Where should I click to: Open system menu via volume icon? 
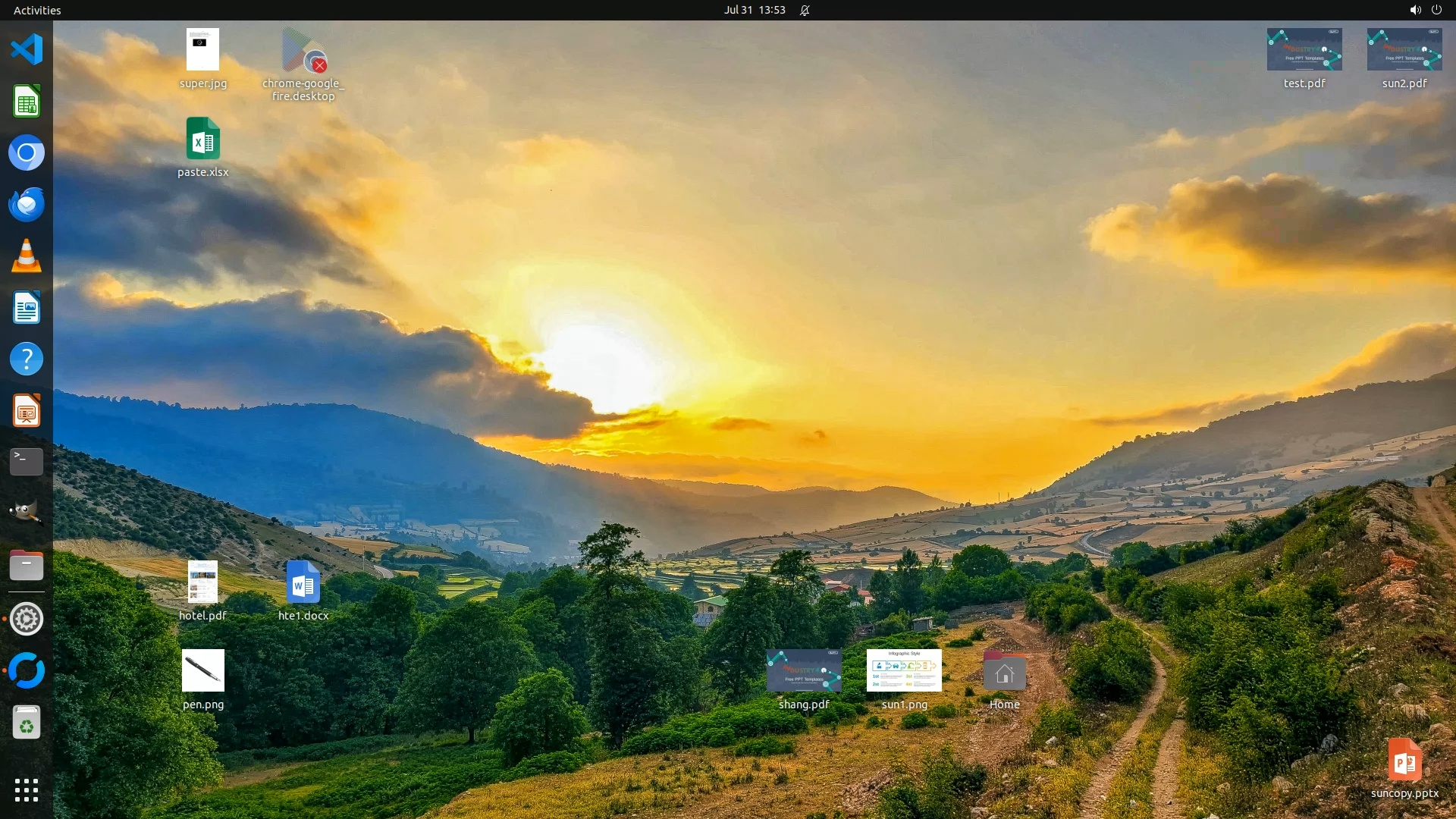click(x=1415, y=10)
